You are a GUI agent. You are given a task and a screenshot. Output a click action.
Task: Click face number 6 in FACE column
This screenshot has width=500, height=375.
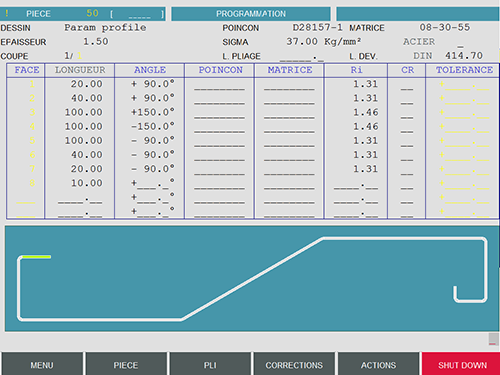pos(32,155)
